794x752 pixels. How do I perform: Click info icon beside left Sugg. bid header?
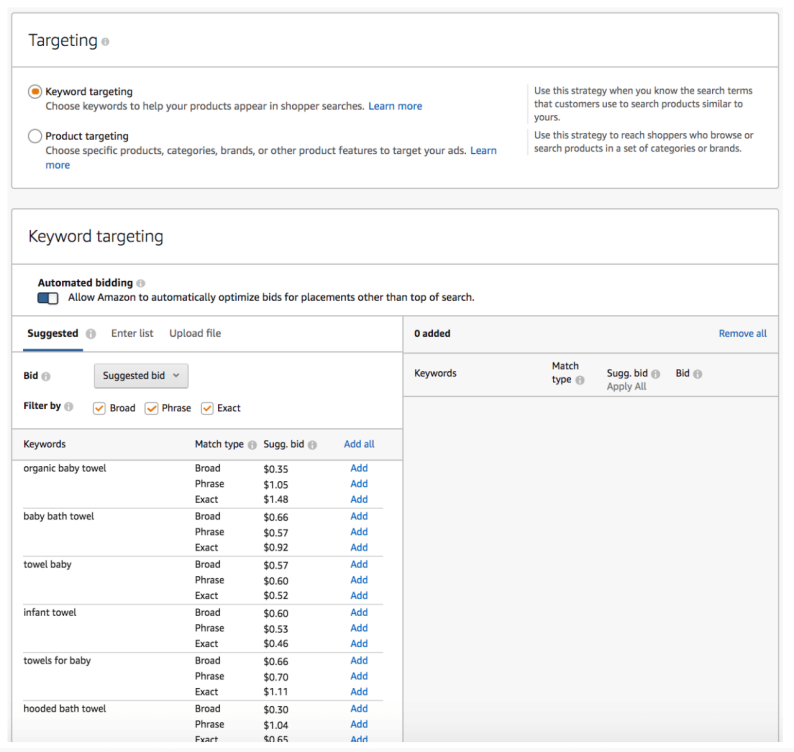(x=312, y=444)
